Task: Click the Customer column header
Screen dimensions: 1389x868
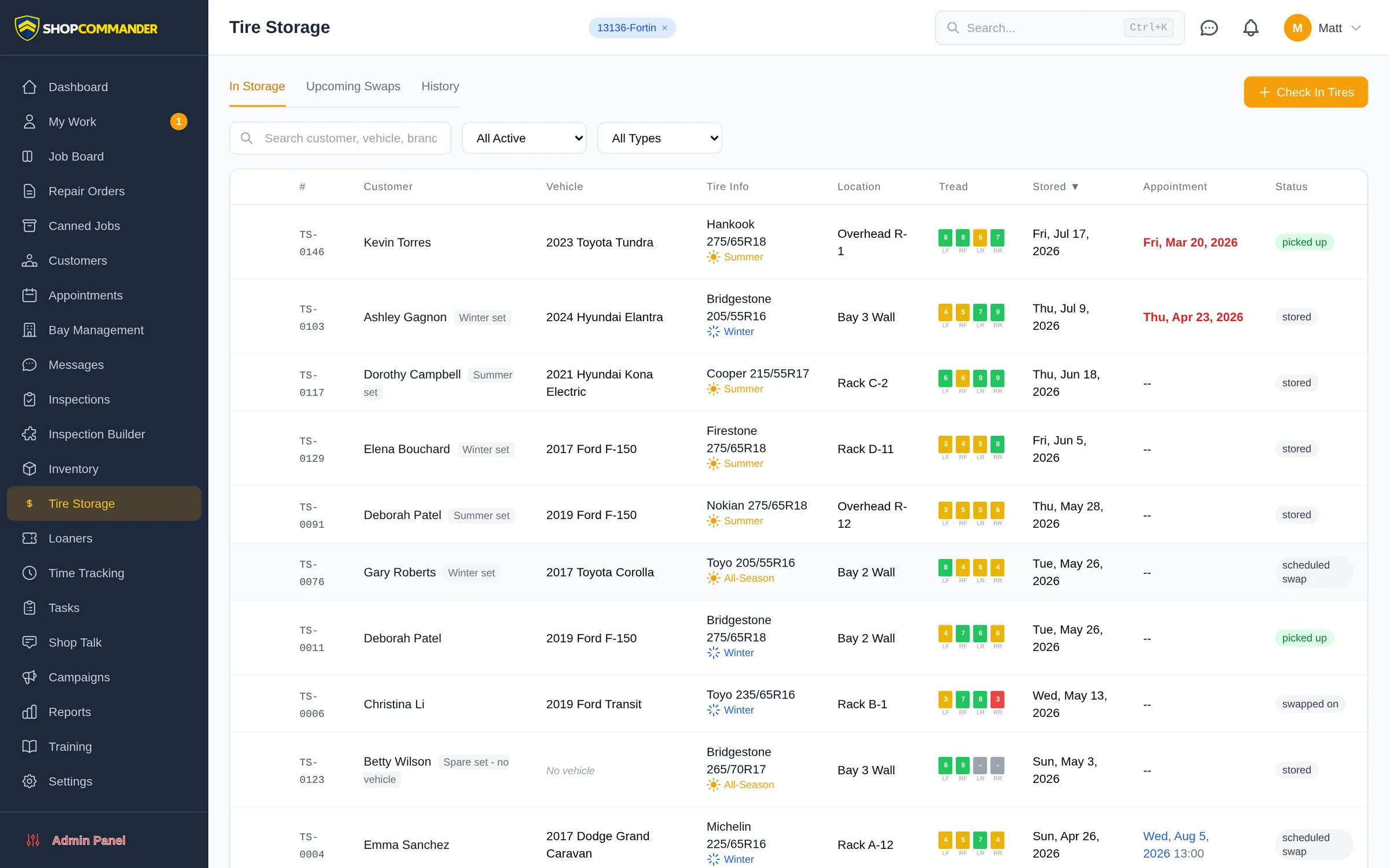Action: tap(388, 187)
